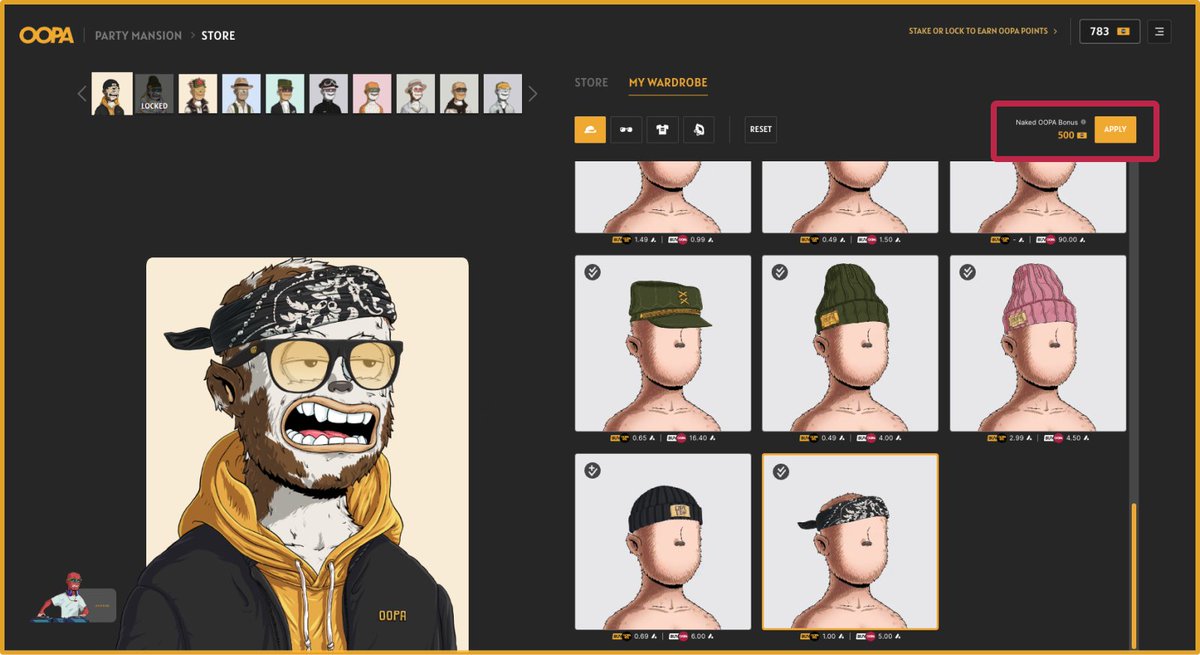Choose the black beanie item
The image size is (1200, 655).
[663, 541]
